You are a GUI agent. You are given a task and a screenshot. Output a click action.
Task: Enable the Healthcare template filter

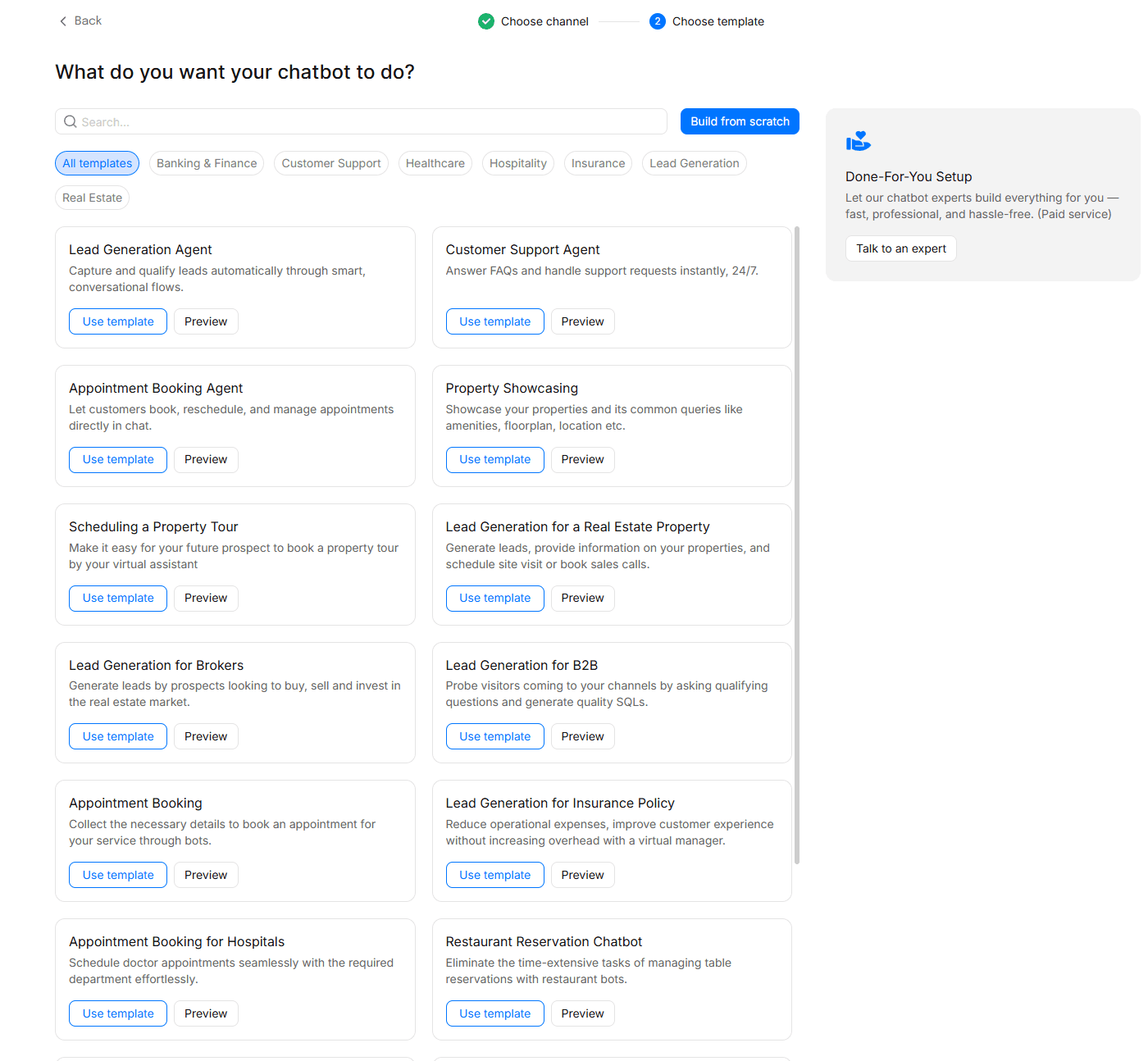tap(435, 162)
